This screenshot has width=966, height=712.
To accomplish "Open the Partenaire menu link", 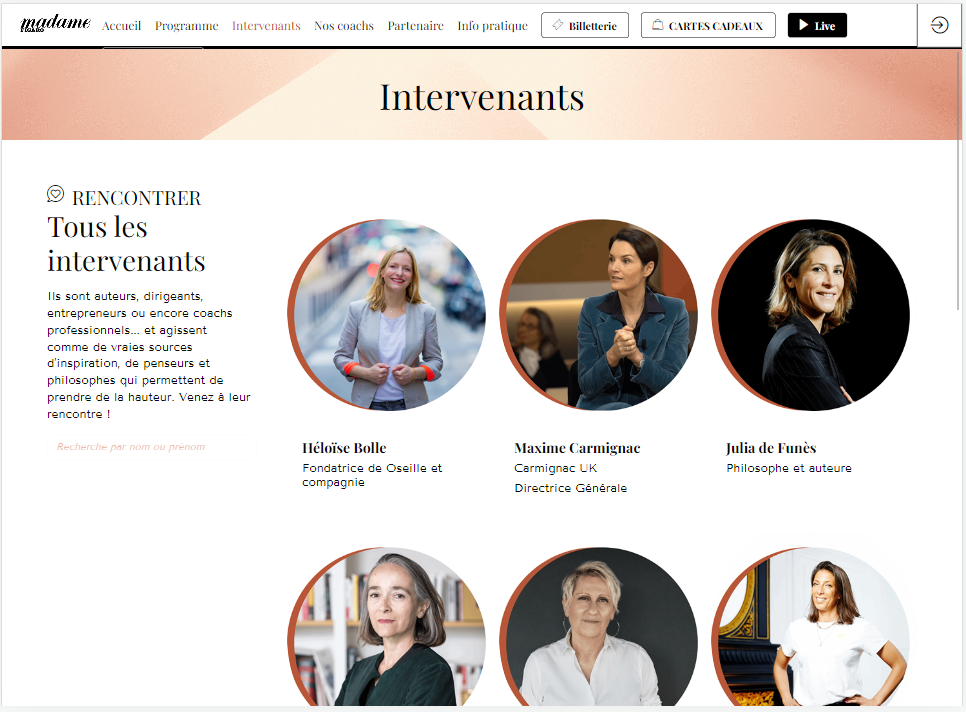I will pyautogui.click(x=415, y=26).
